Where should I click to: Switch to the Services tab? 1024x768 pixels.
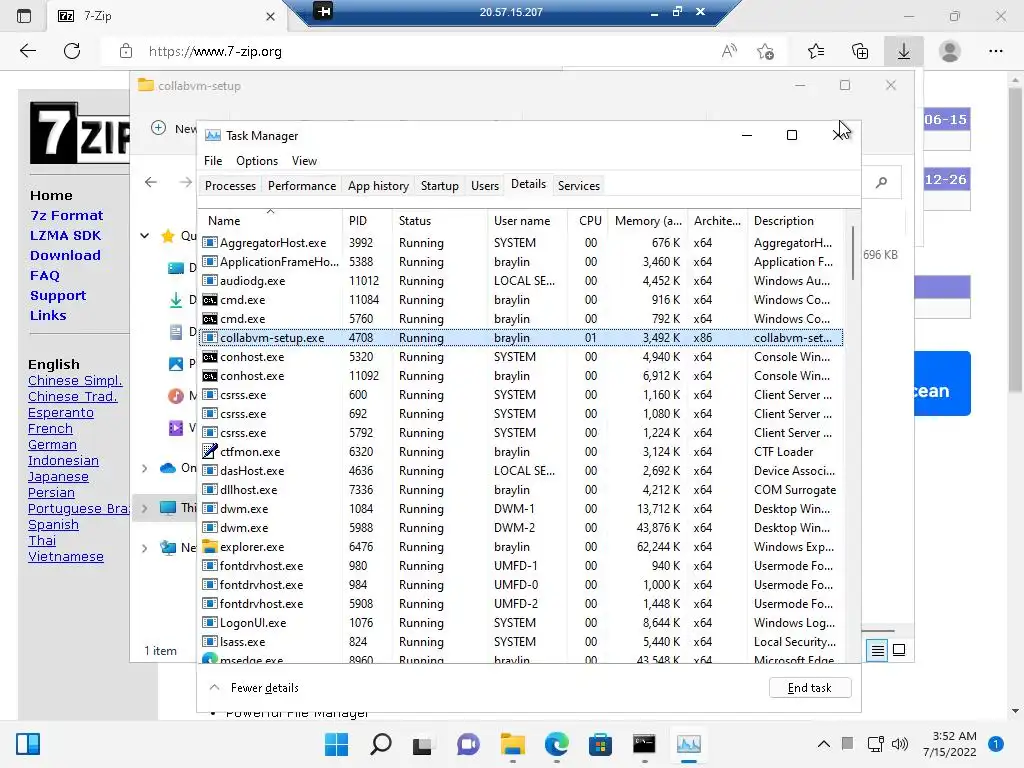[x=579, y=186]
